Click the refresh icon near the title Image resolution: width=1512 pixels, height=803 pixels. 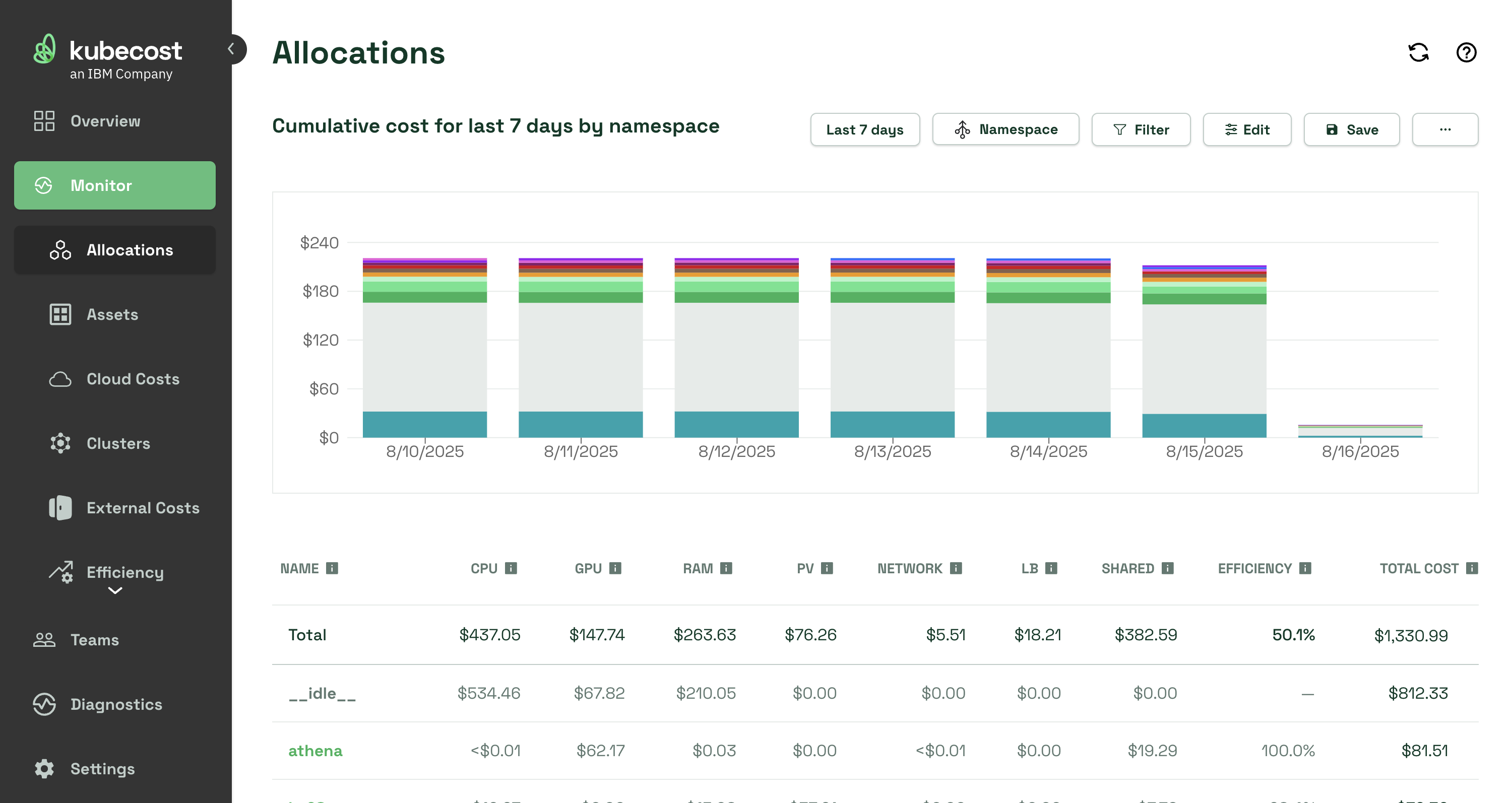coord(1418,53)
